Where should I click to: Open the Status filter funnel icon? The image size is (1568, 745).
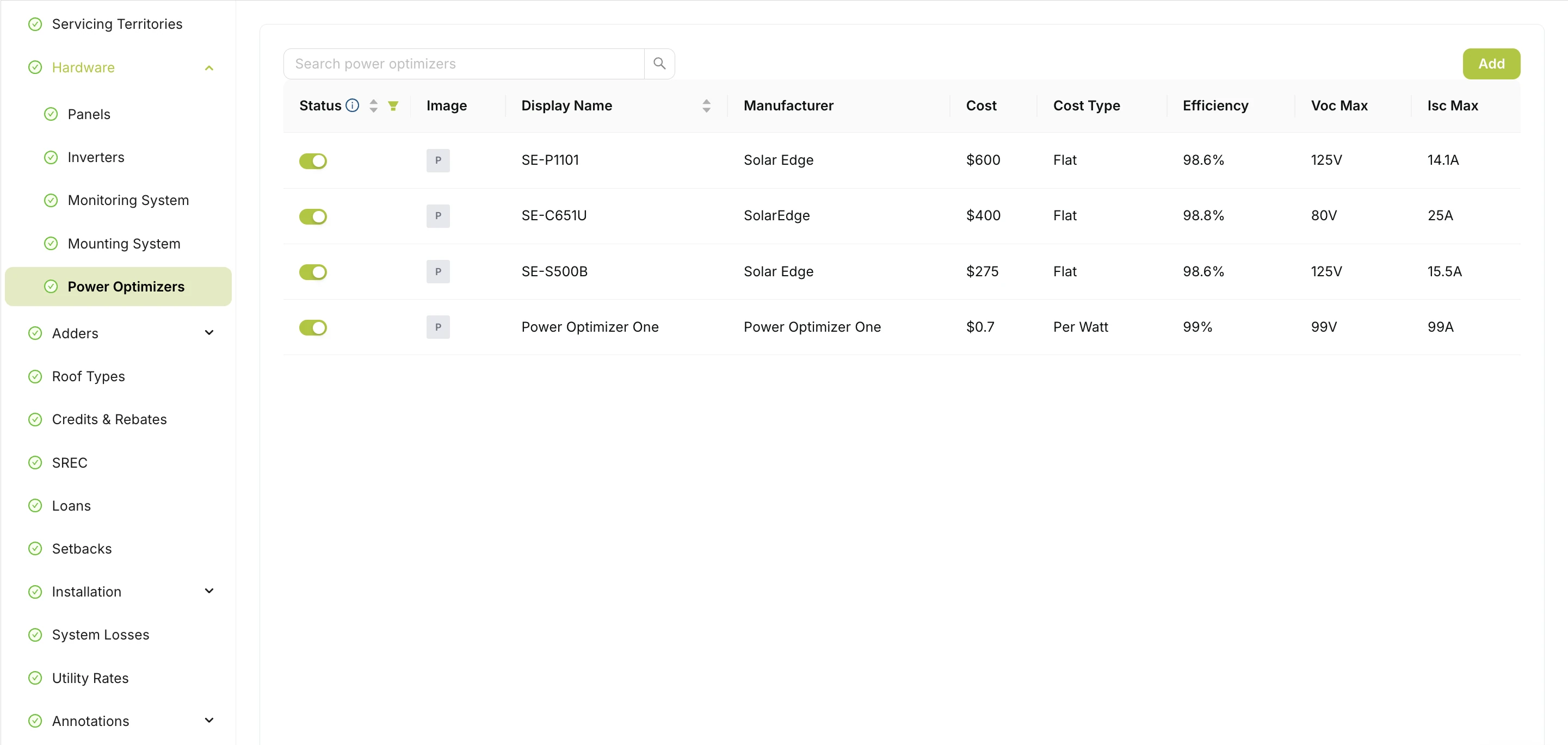(x=393, y=106)
